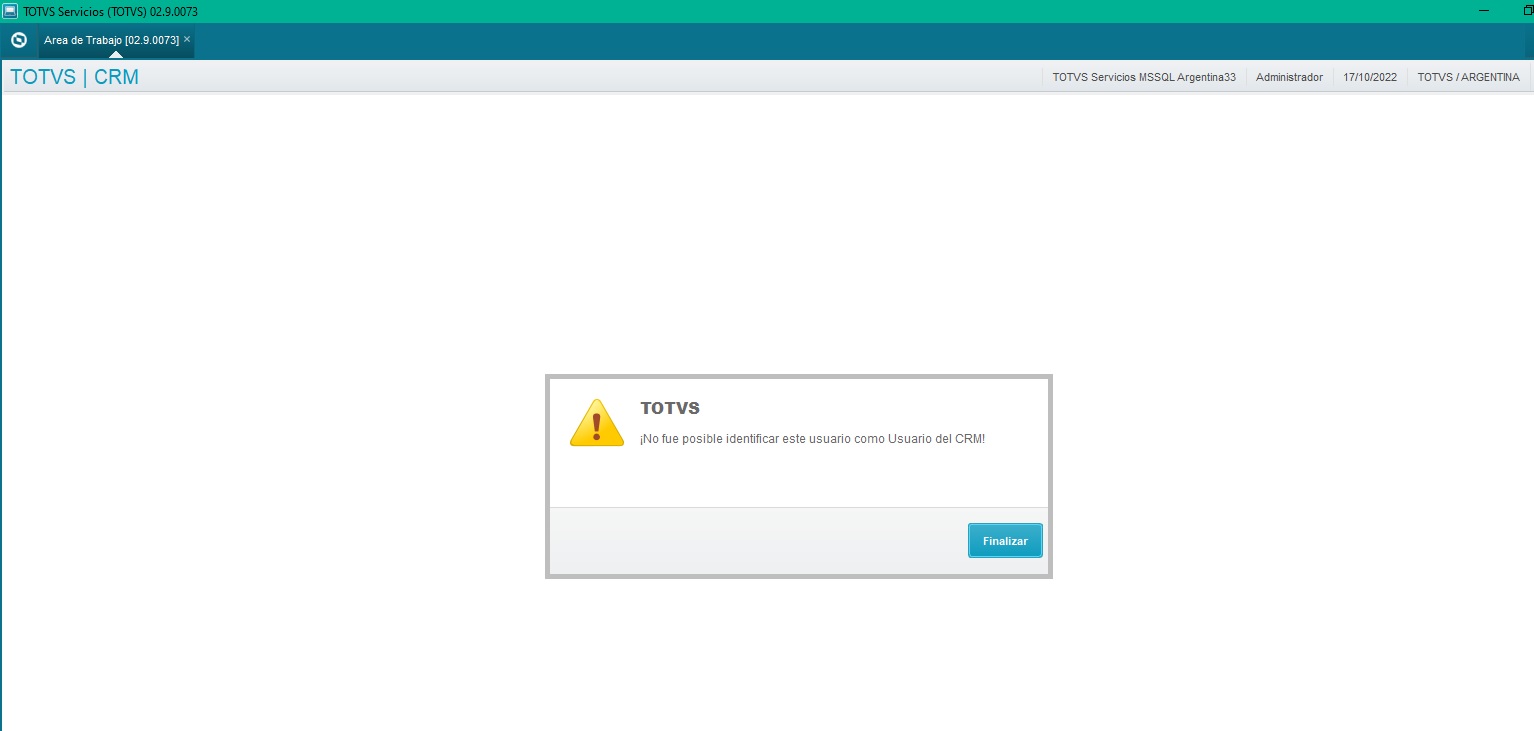Click the dialog's bold TOTVS heading
This screenshot has height=731, width=1534.
[x=670, y=408]
